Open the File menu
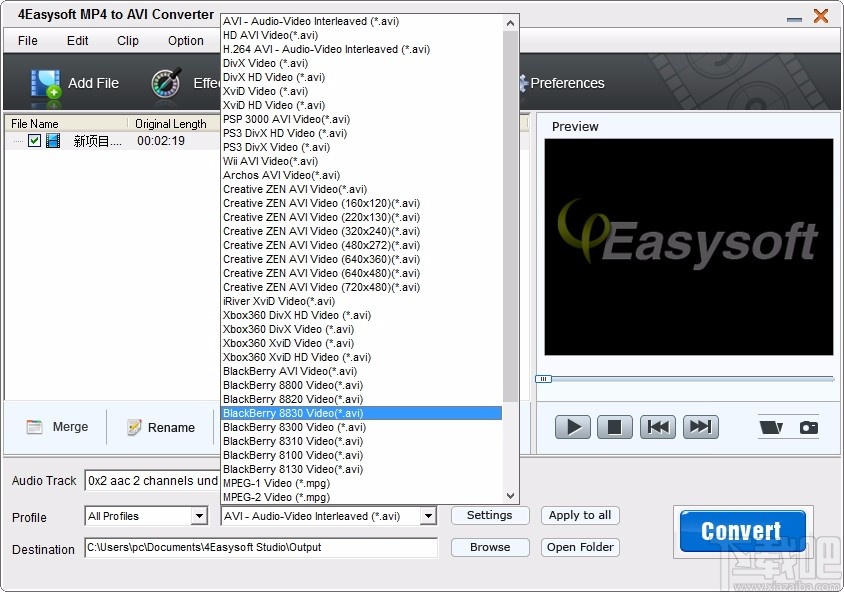 26,41
